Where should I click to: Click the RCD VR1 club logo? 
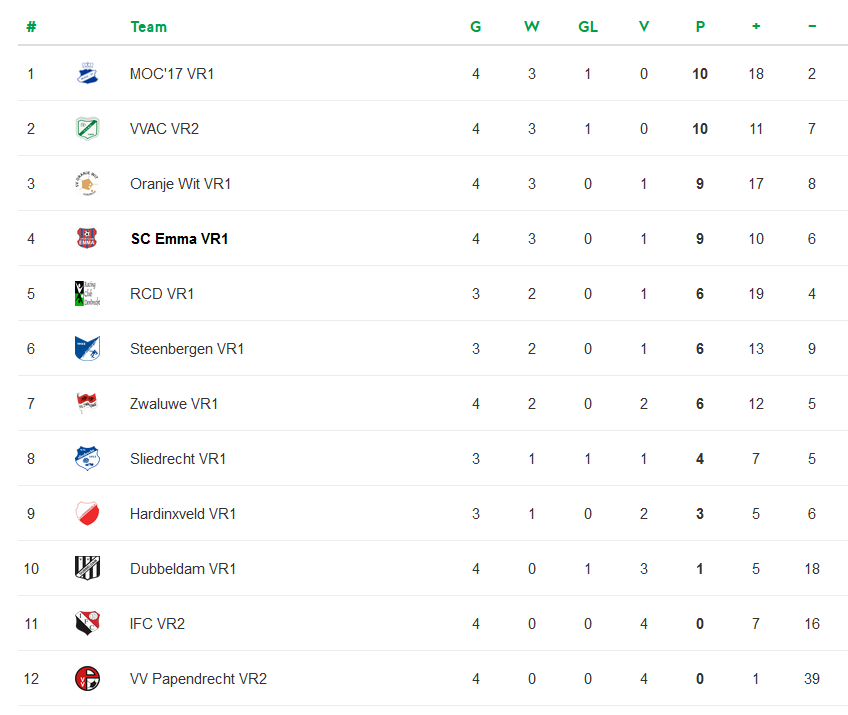coord(87,294)
